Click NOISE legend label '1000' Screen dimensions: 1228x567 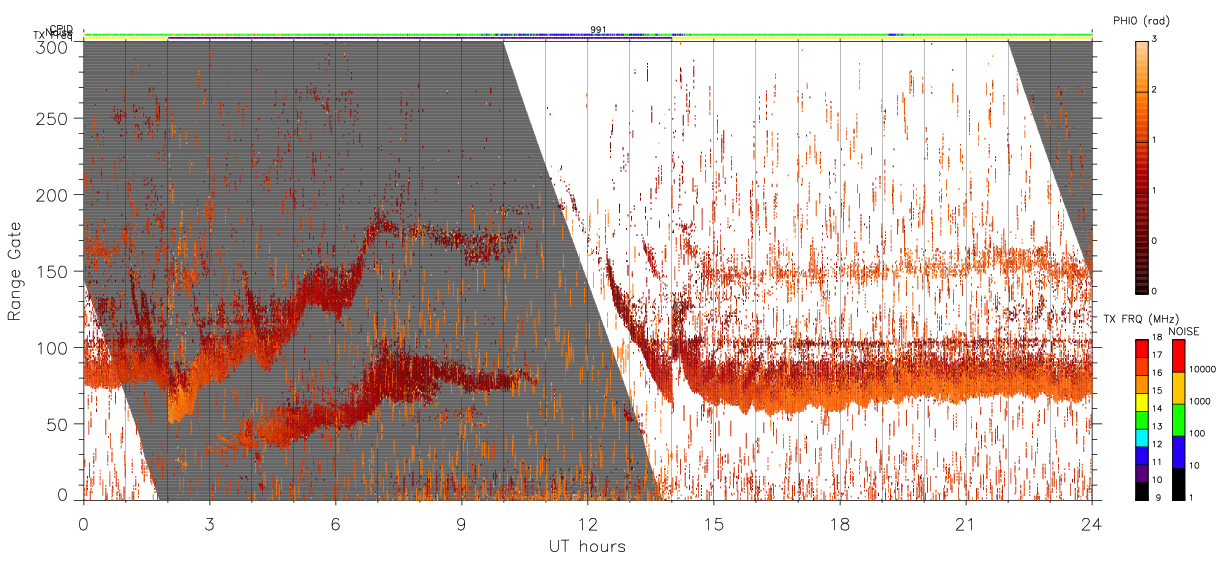[1202, 401]
